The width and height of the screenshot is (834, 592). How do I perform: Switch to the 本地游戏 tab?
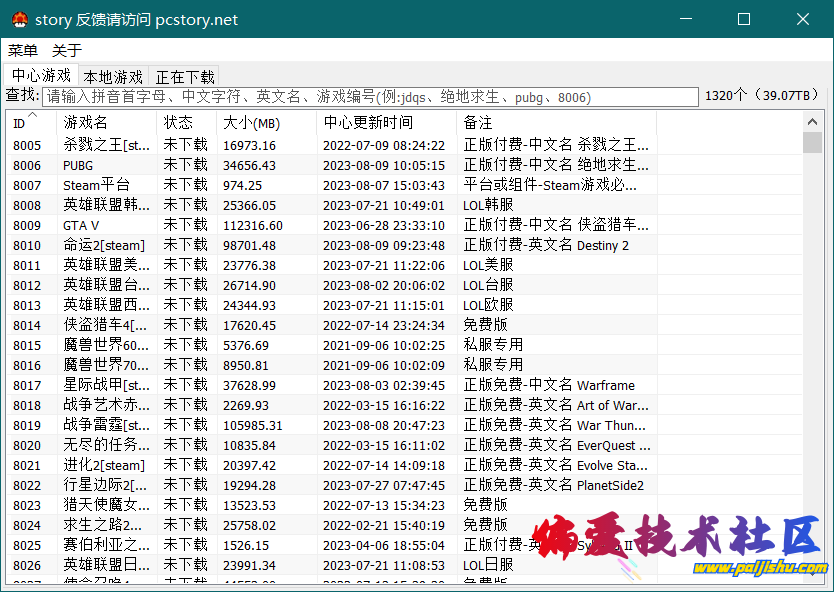pos(112,77)
